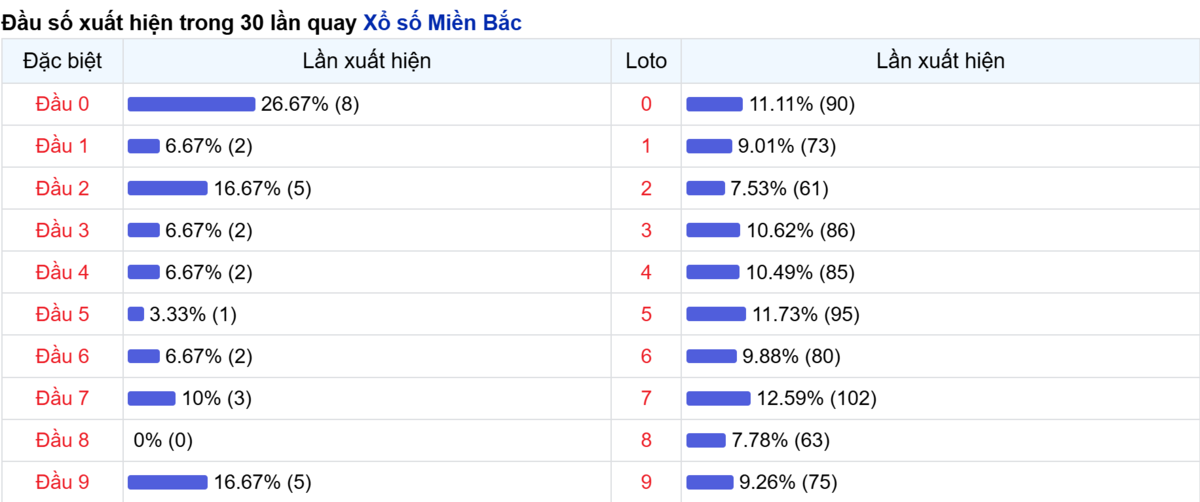
Task: Select Loto number 7
Action: point(646,398)
